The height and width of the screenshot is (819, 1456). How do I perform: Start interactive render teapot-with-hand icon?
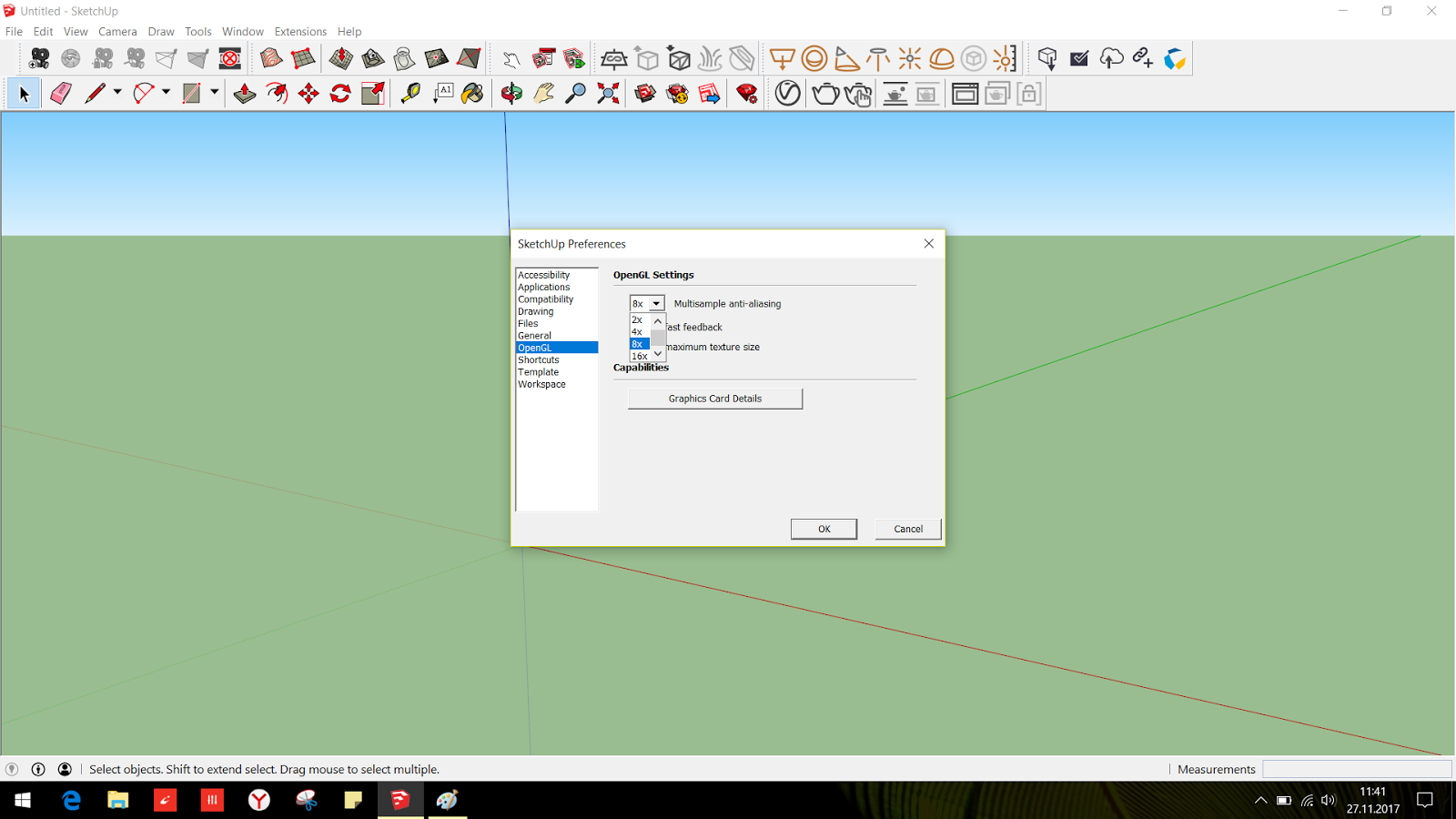click(x=858, y=93)
